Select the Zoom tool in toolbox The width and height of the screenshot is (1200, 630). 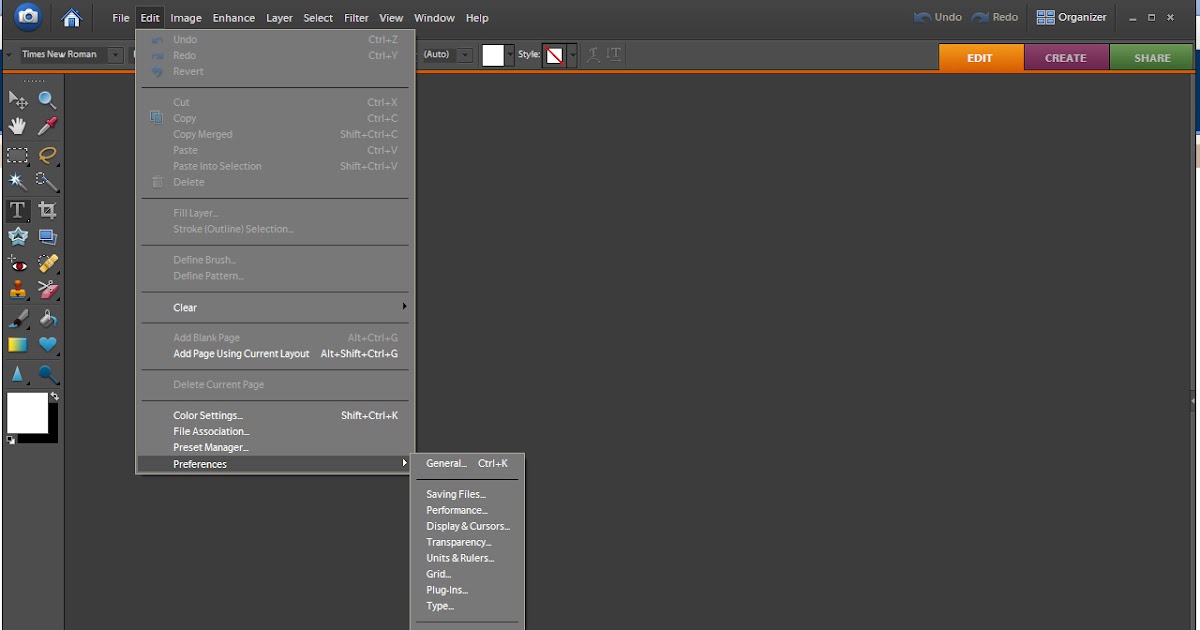47,99
